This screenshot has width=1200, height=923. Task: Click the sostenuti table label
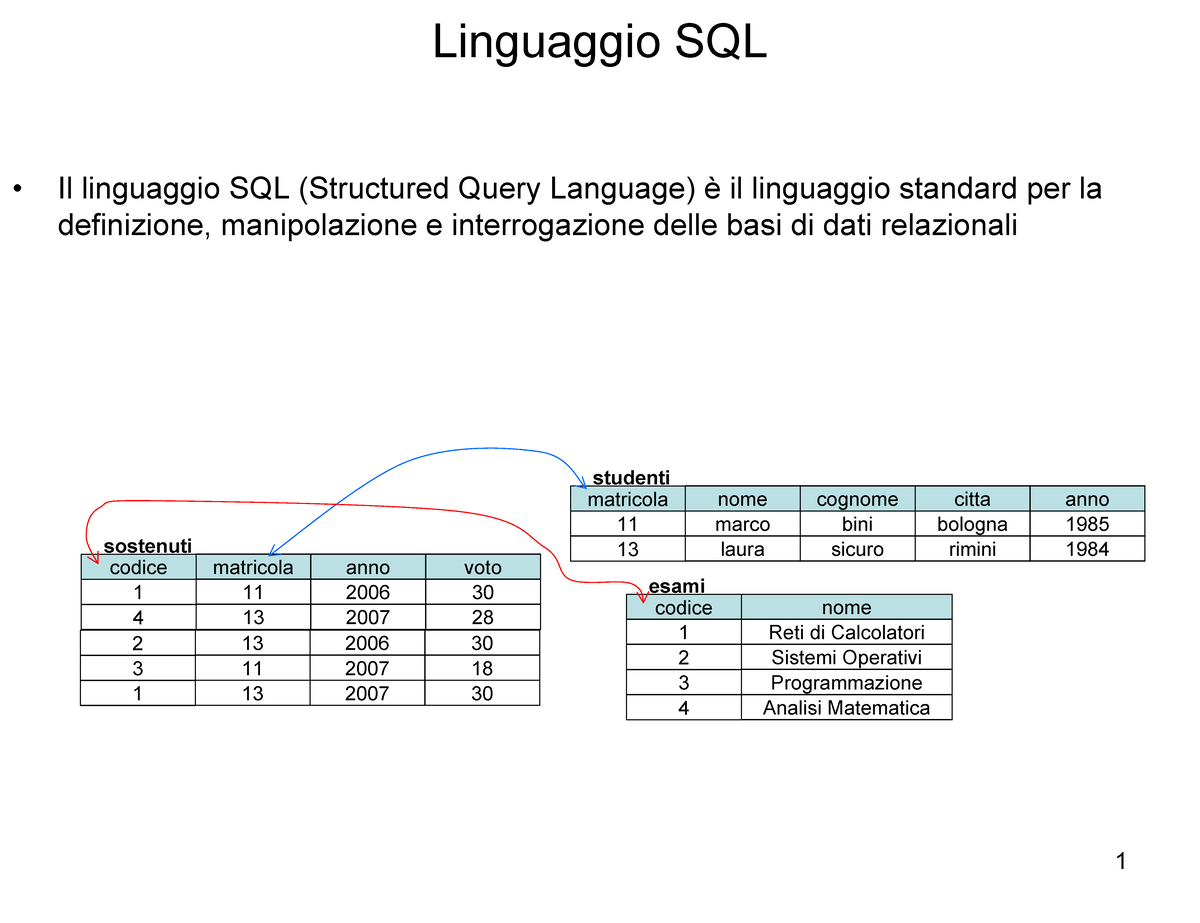tap(147, 546)
